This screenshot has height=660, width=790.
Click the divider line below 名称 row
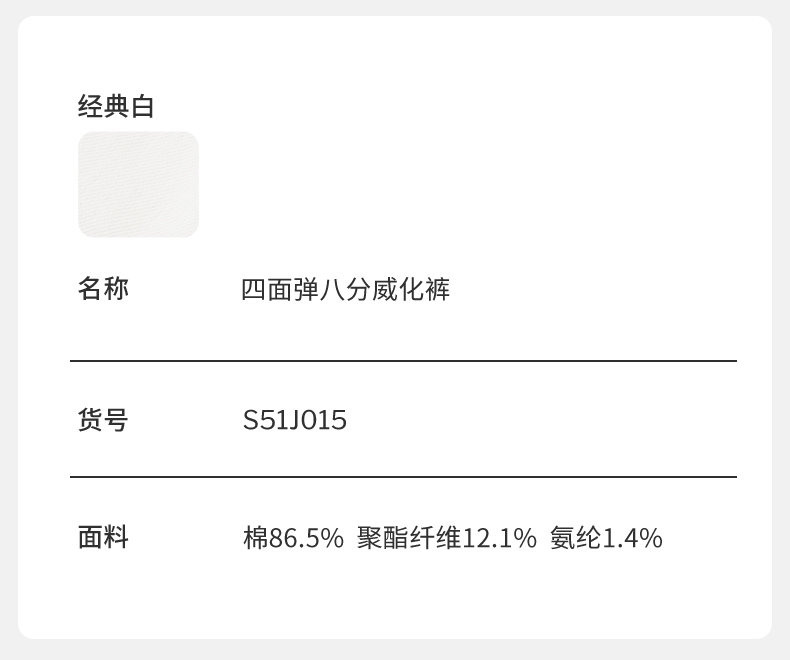point(403,360)
